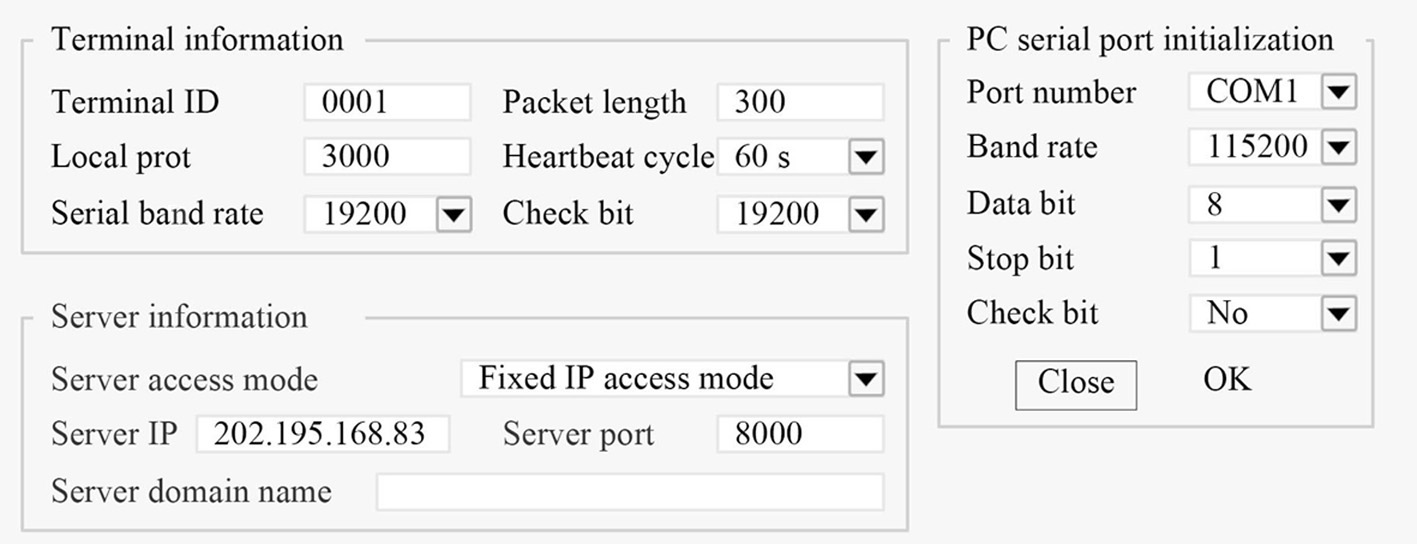Expand the PC Band rate 115200 dropdown

[x=1338, y=148]
